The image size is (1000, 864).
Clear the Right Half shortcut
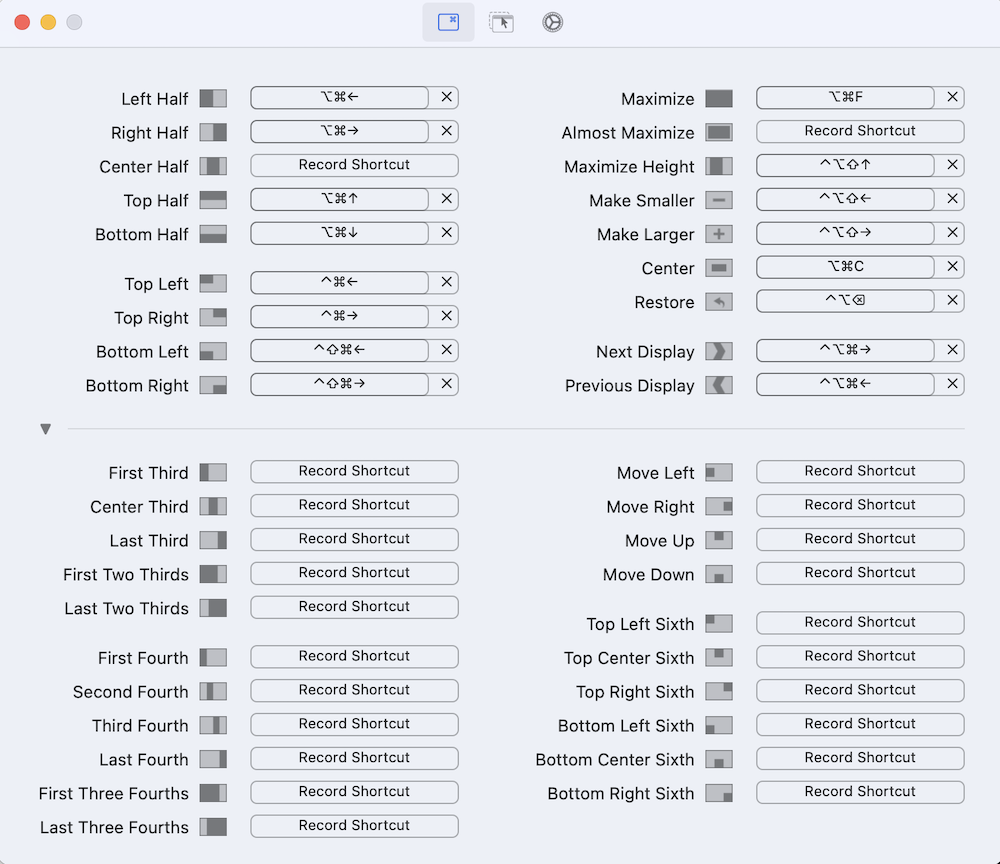coord(446,131)
